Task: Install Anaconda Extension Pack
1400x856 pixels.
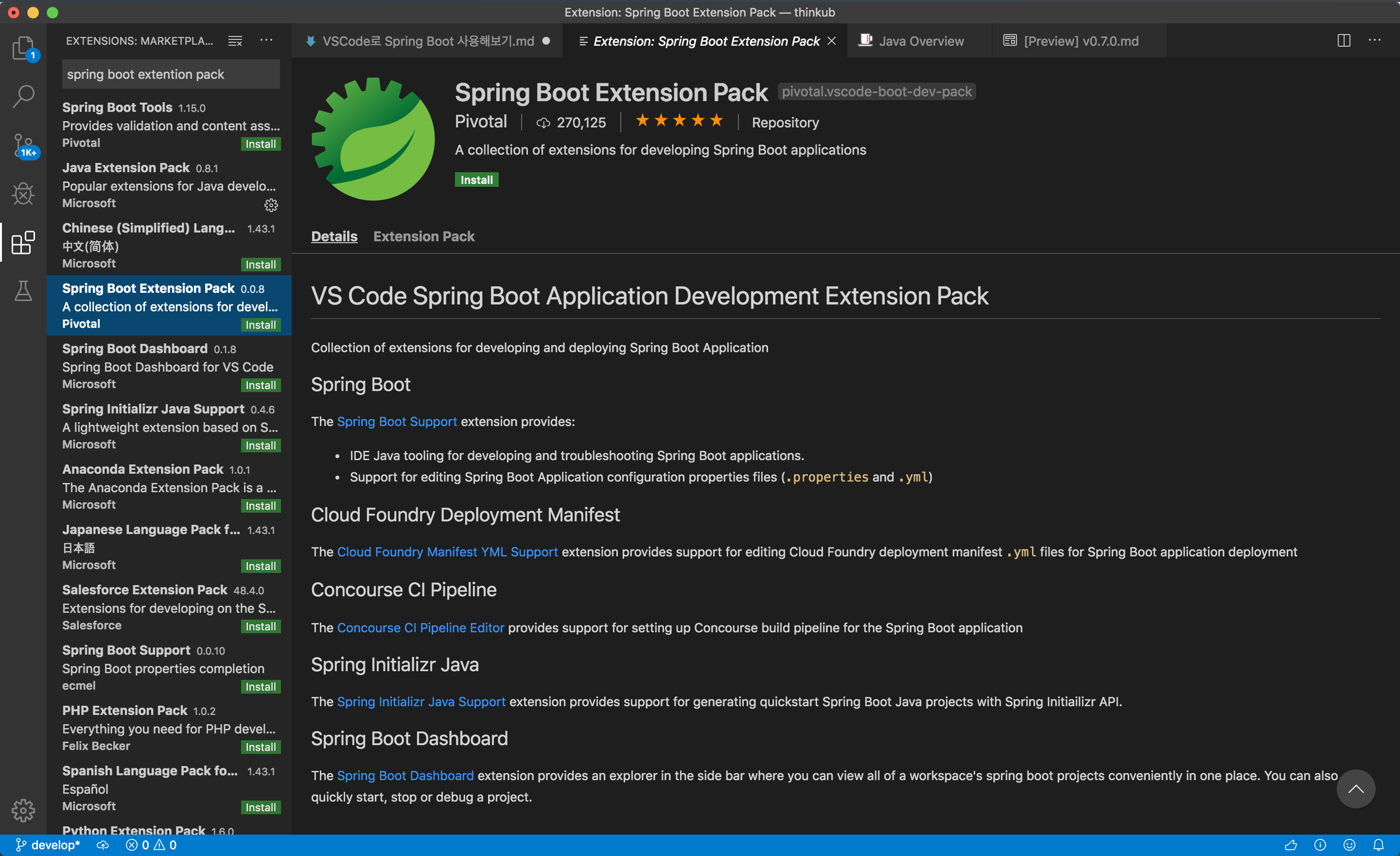Action: [x=260, y=505]
